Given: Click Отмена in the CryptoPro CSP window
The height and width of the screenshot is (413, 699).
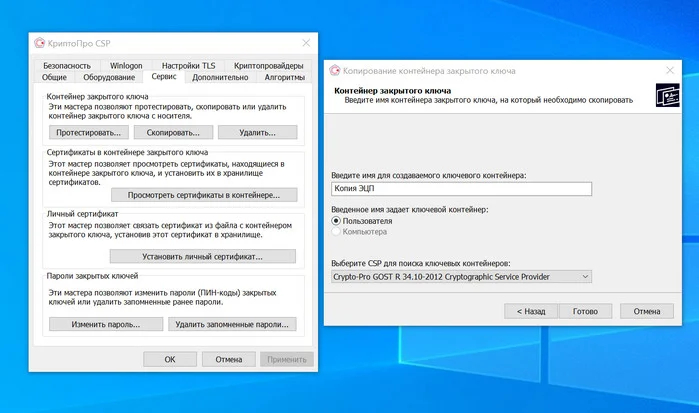Looking at the screenshot, I should (229, 359).
